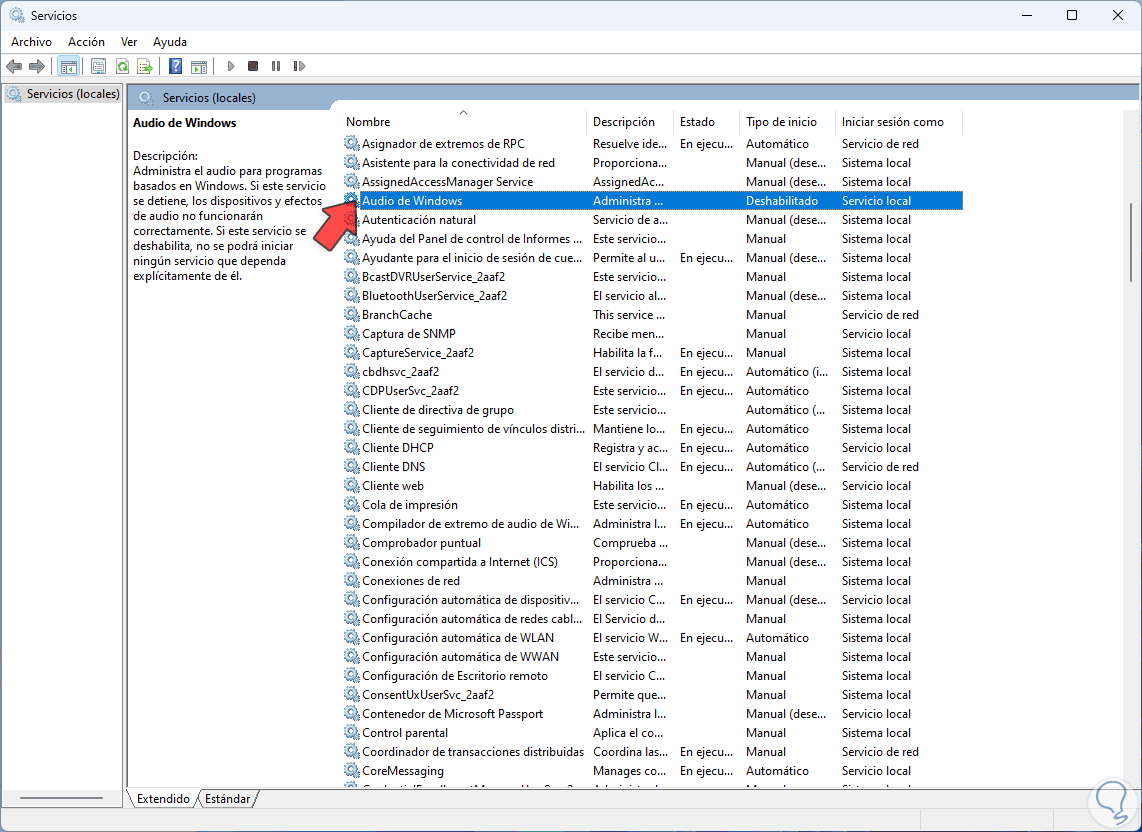Click gear icon beside Comprobador puntual

[x=352, y=543]
